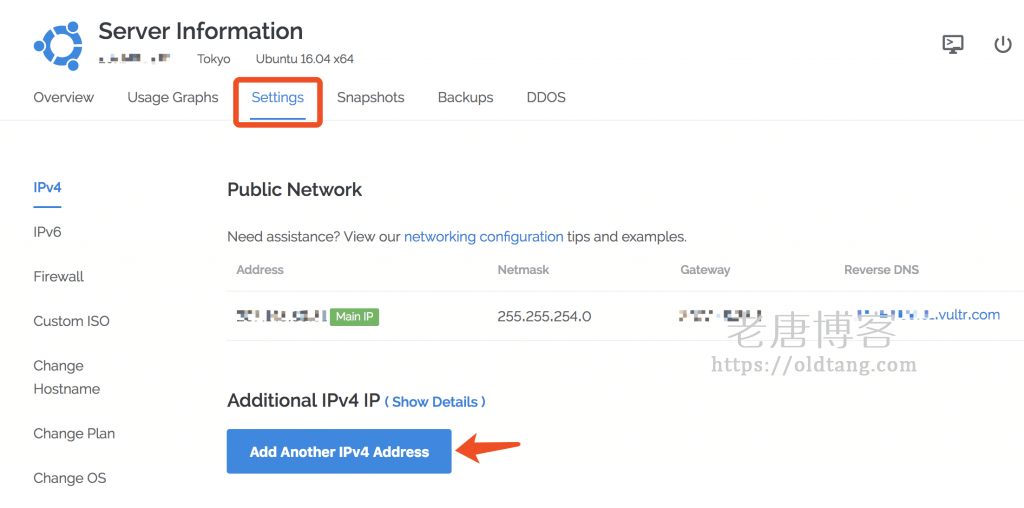Viewport: 1024px width, 508px height.
Task: Select the Settings tab
Action: [x=278, y=98]
